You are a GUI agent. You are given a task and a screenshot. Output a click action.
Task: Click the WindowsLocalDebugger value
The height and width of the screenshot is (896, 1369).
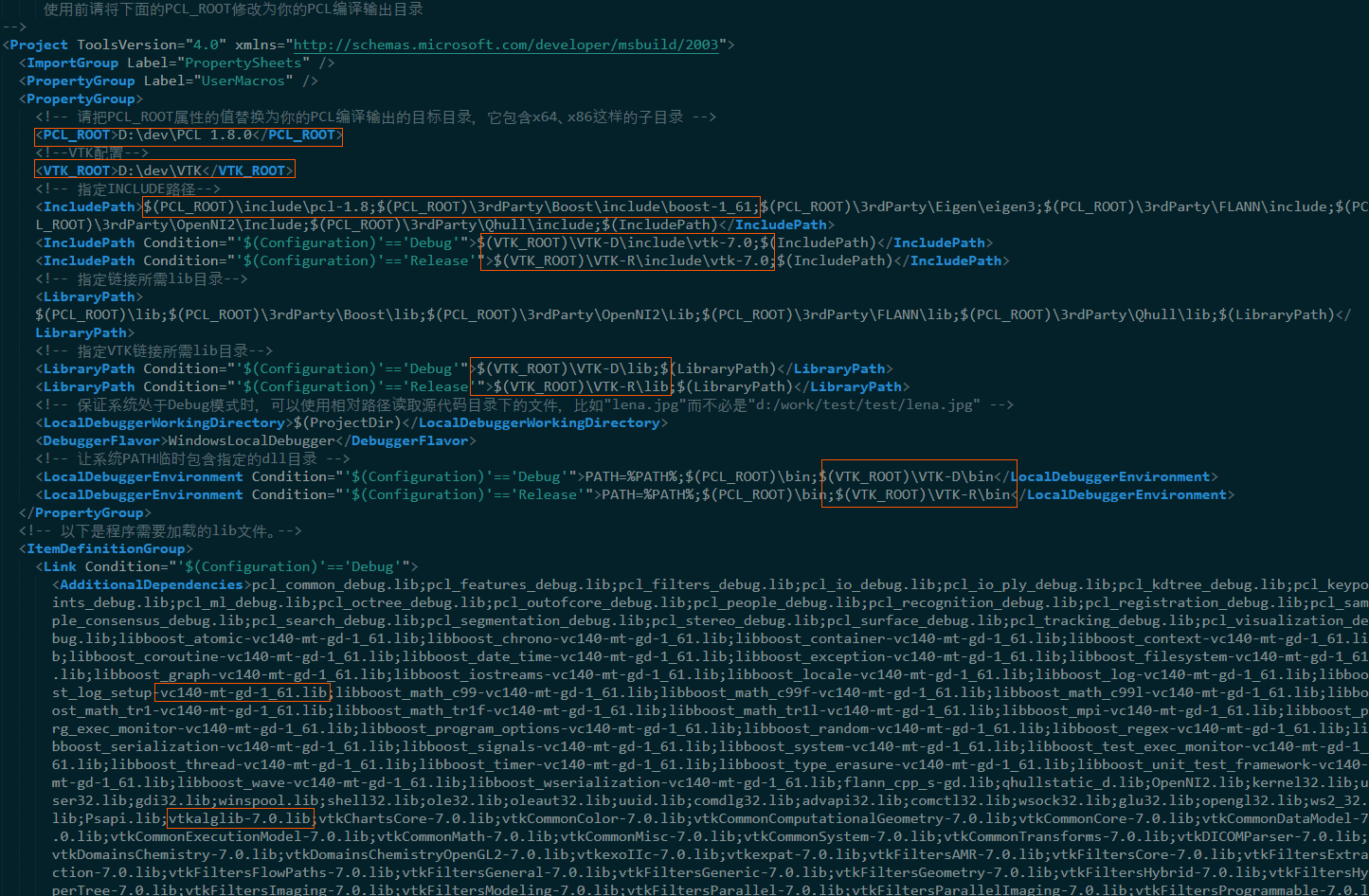(x=251, y=440)
